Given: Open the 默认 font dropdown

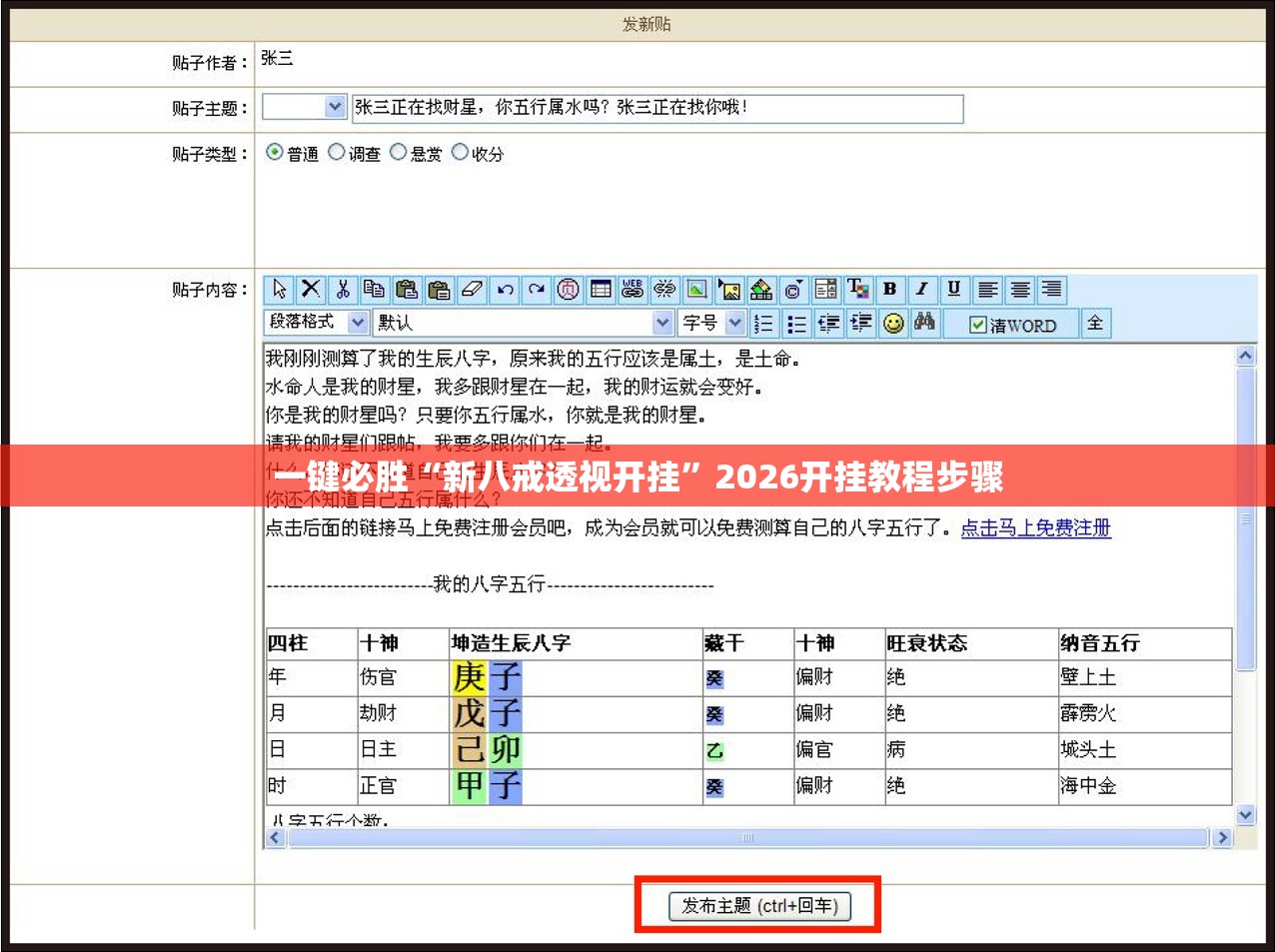Looking at the screenshot, I should (525, 323).
